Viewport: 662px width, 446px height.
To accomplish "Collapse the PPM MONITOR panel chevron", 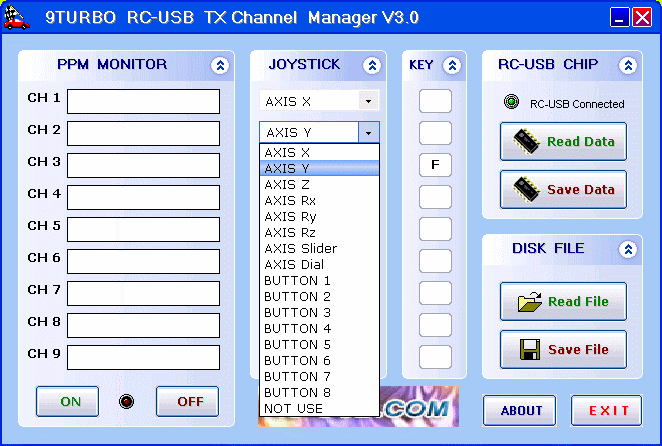I will [x=220, y=65].
